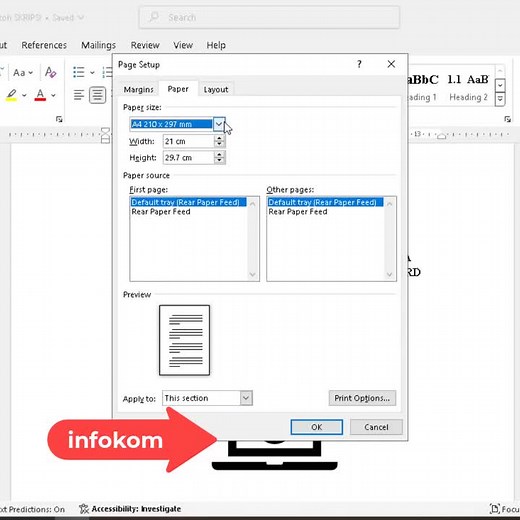The width and height of the screenshot is (520, 520).
Task: Open the Change Case Aa icon
Action: 23,72
